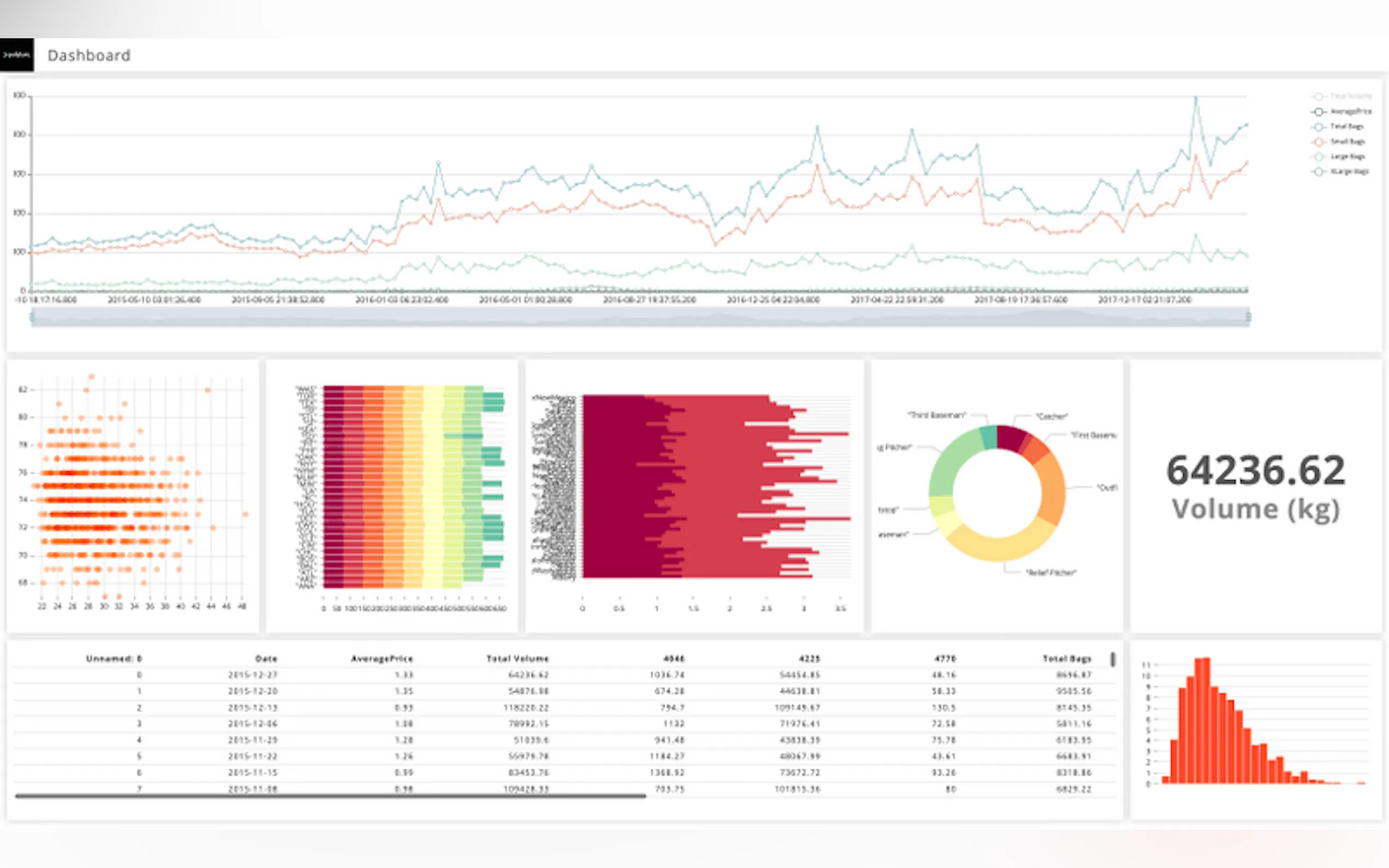Click the black logo beside Dashboard title
This screenshot has width=1389, height=868.
[16, 55]
